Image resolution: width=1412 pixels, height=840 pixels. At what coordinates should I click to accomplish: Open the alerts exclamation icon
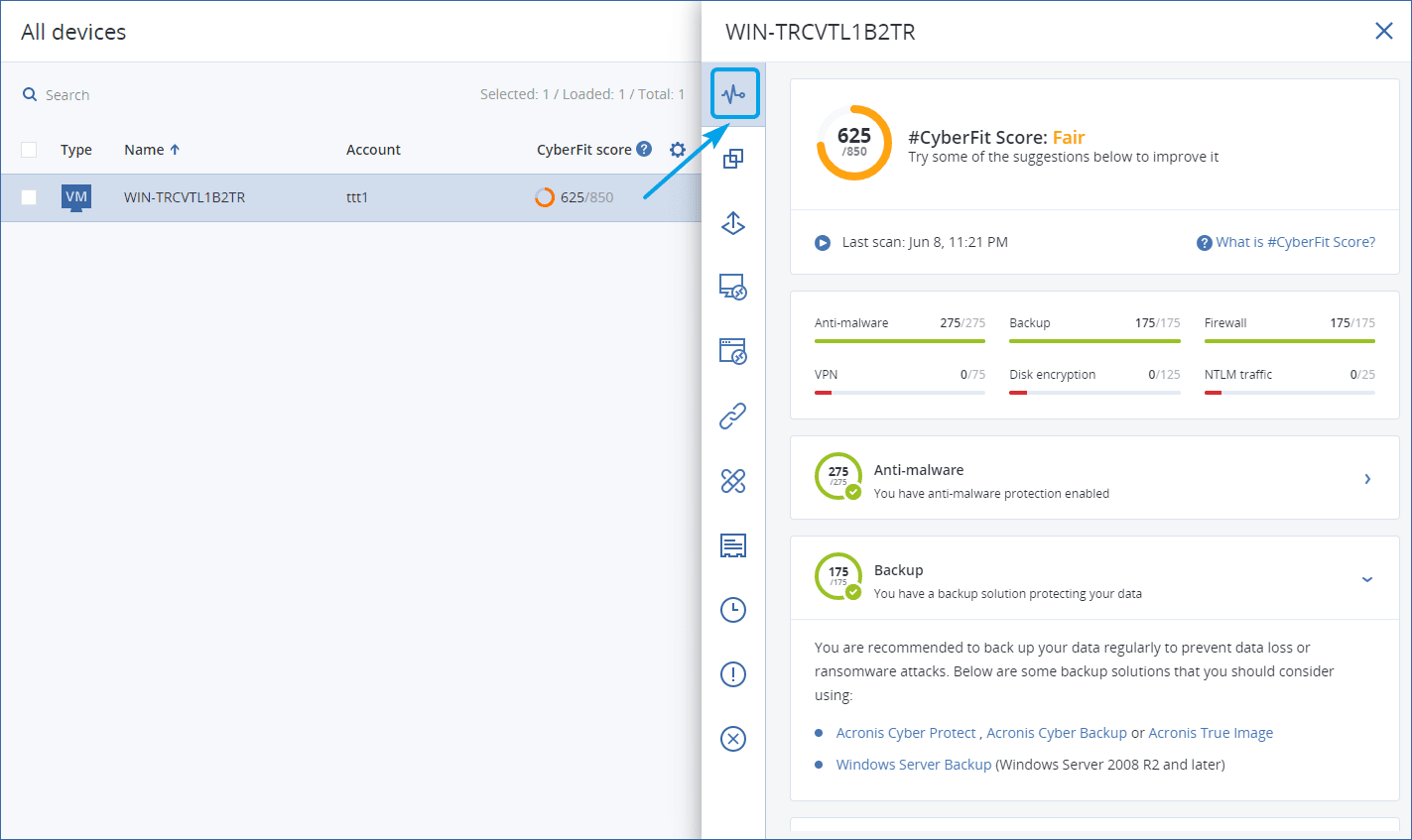coord(733,674)
